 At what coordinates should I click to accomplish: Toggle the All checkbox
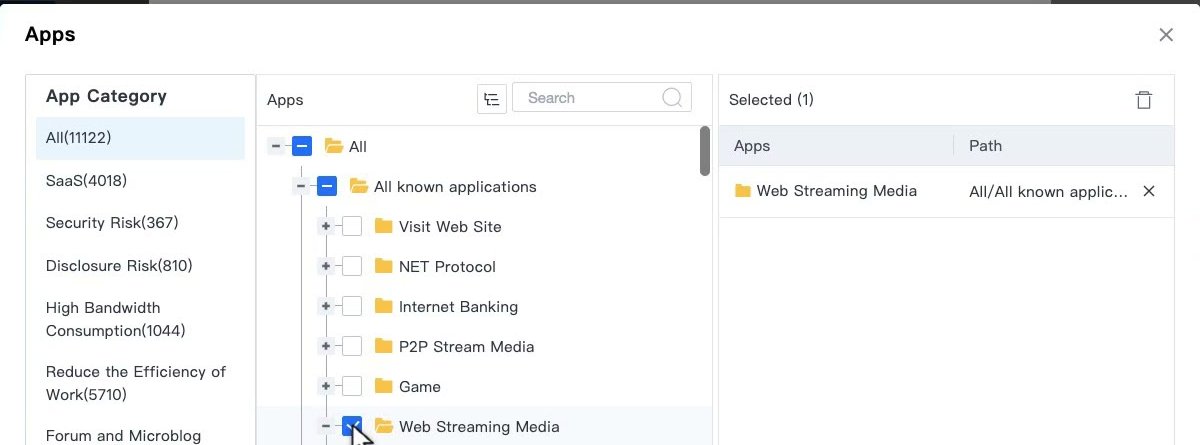click(x=302, y=146)
